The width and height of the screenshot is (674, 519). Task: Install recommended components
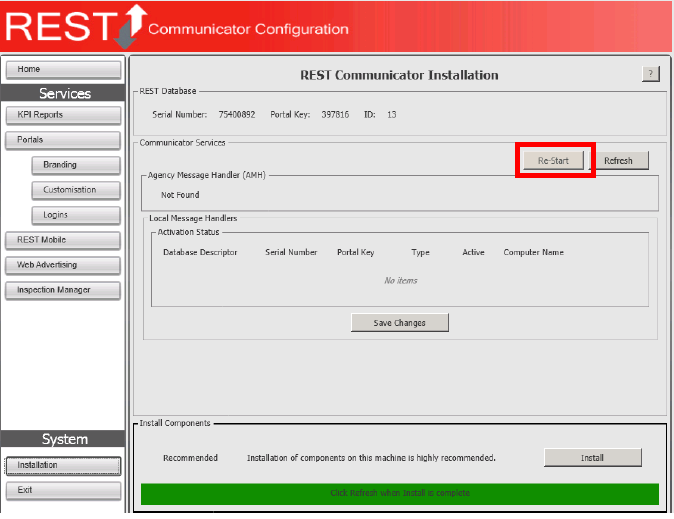[593, 458]
